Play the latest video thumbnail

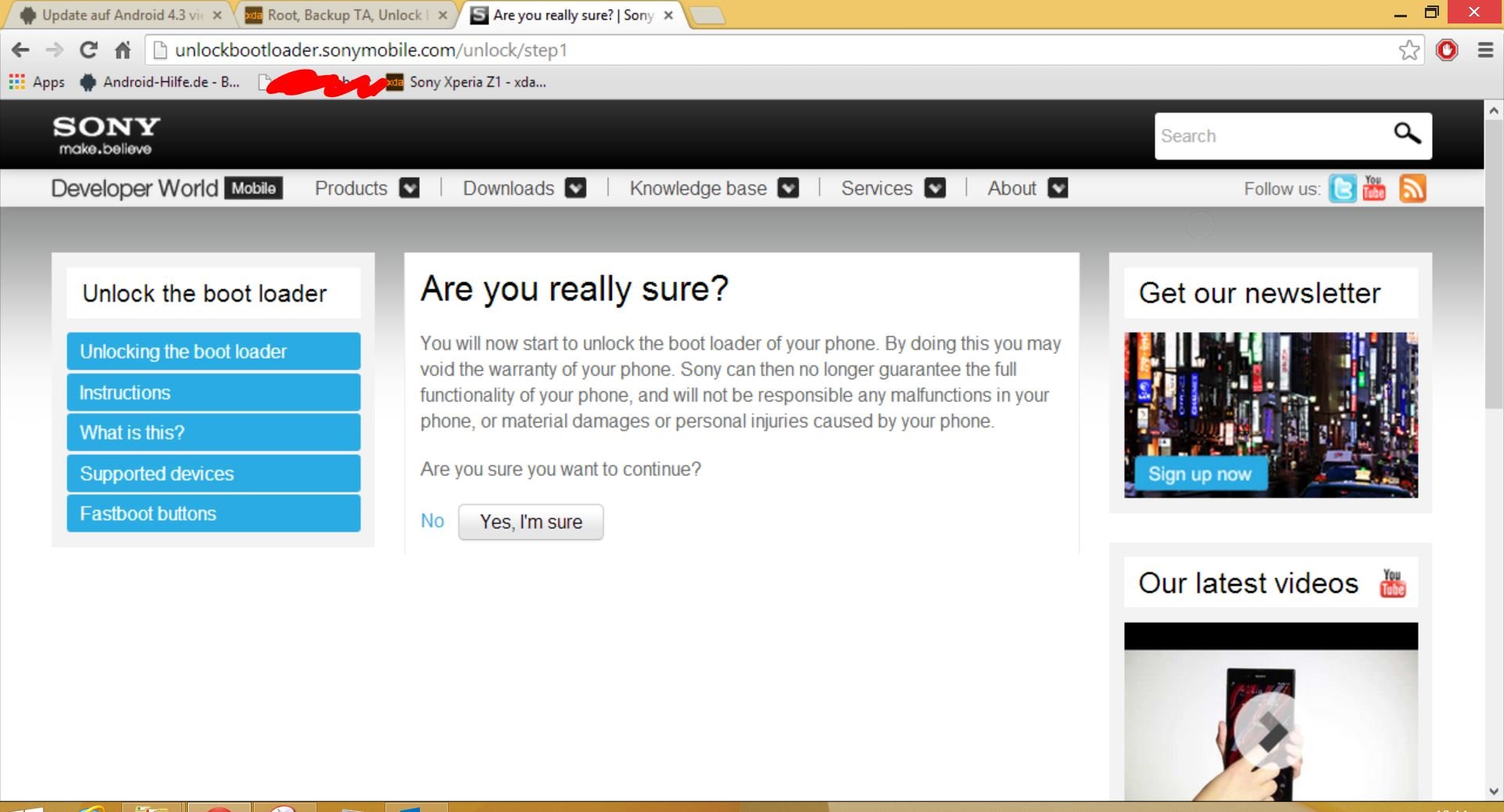coord(1271,712)
